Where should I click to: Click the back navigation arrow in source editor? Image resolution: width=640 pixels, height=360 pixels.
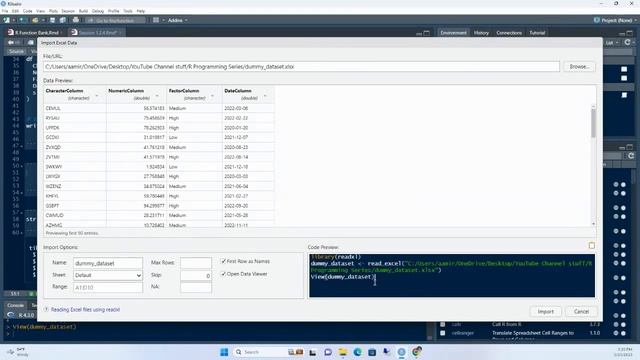point(11,42)
